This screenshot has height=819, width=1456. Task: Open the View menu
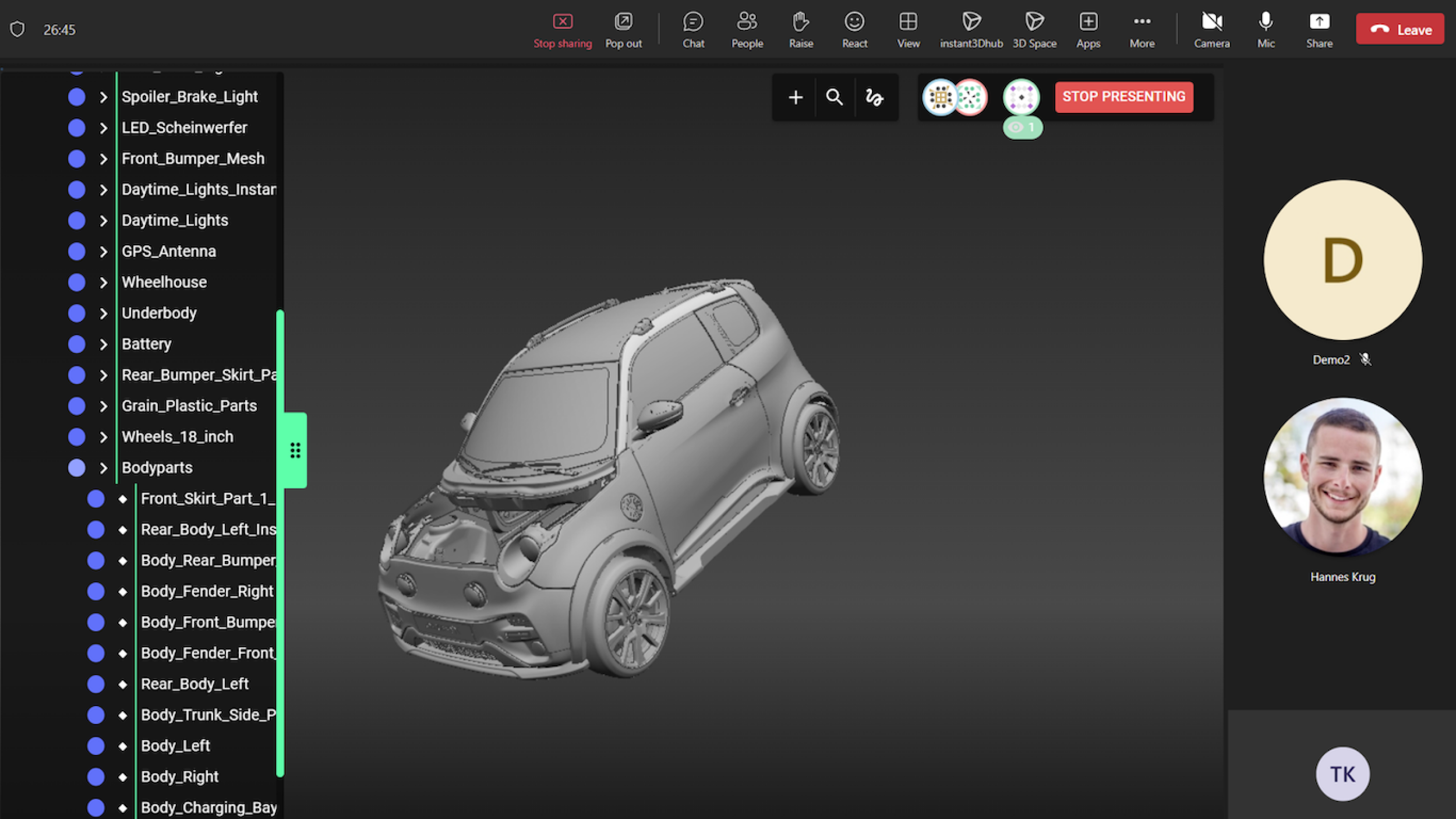click(907, 29)
